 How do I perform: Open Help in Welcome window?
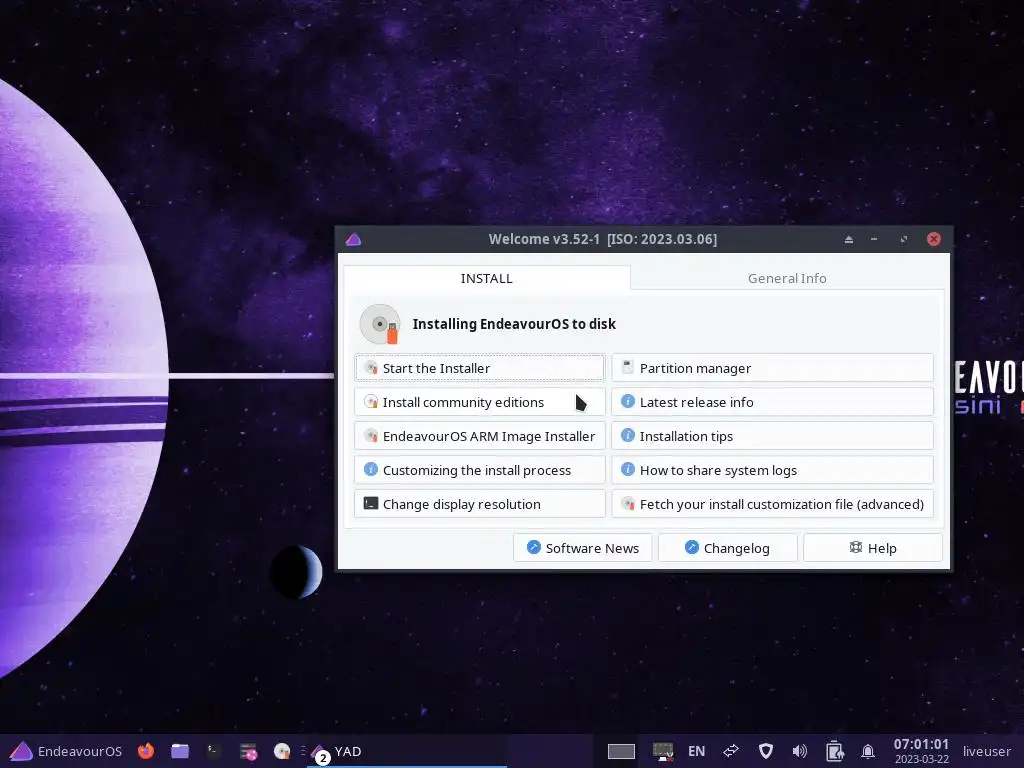click(x=872, y=547)
